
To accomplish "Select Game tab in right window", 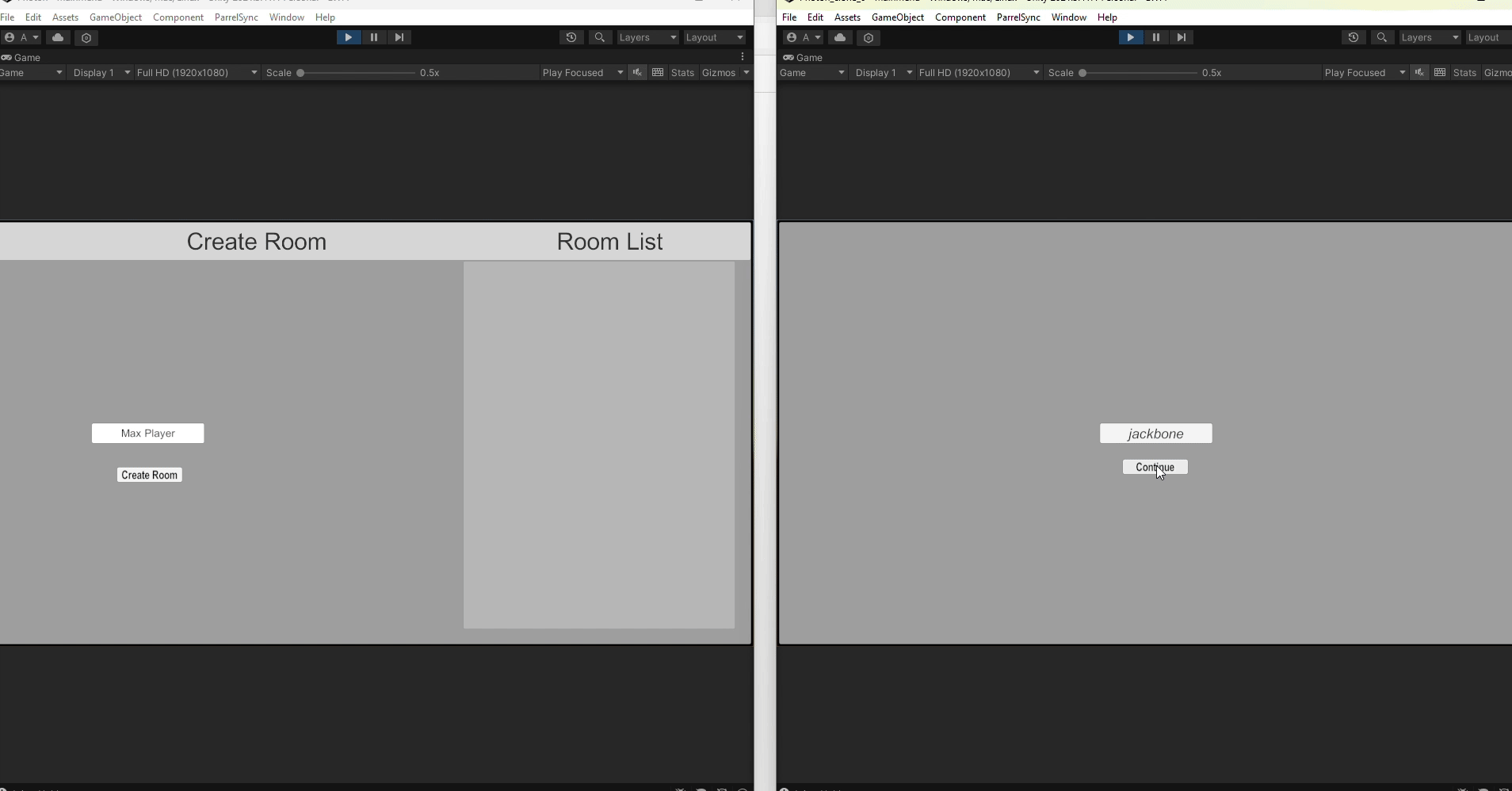I will tap(803, 57).
